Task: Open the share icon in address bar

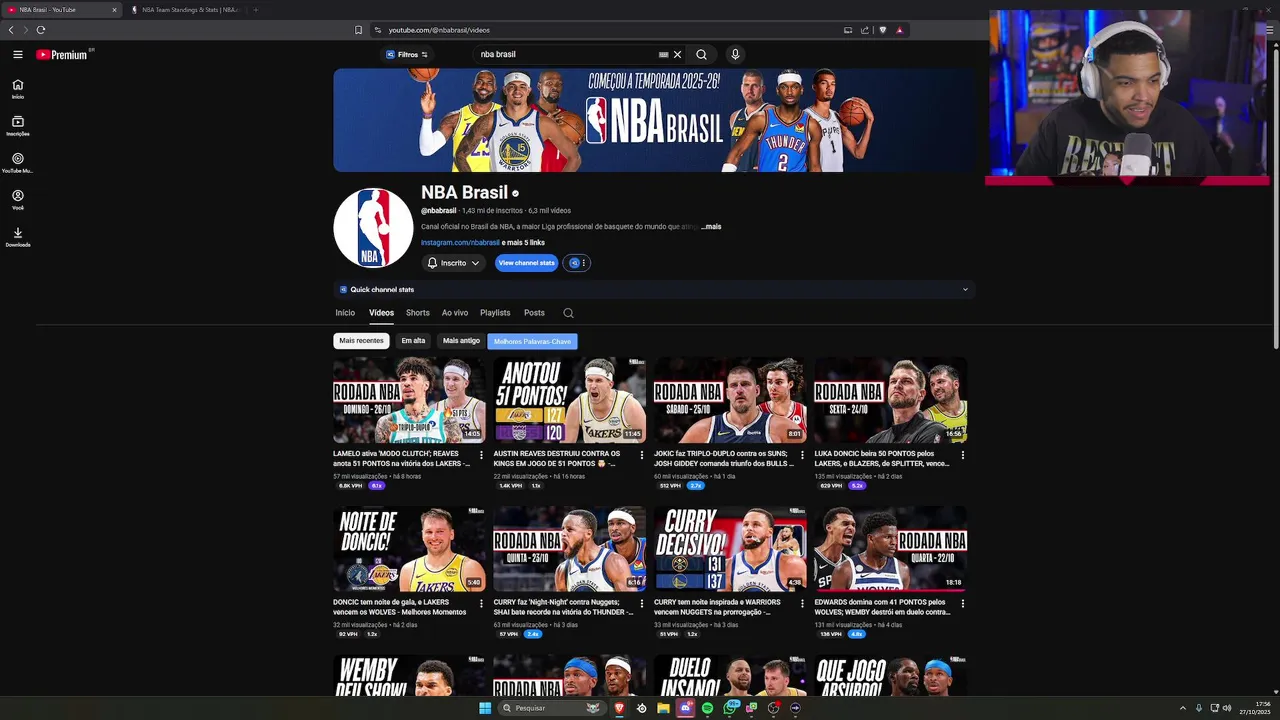Action: click(865, 30)
